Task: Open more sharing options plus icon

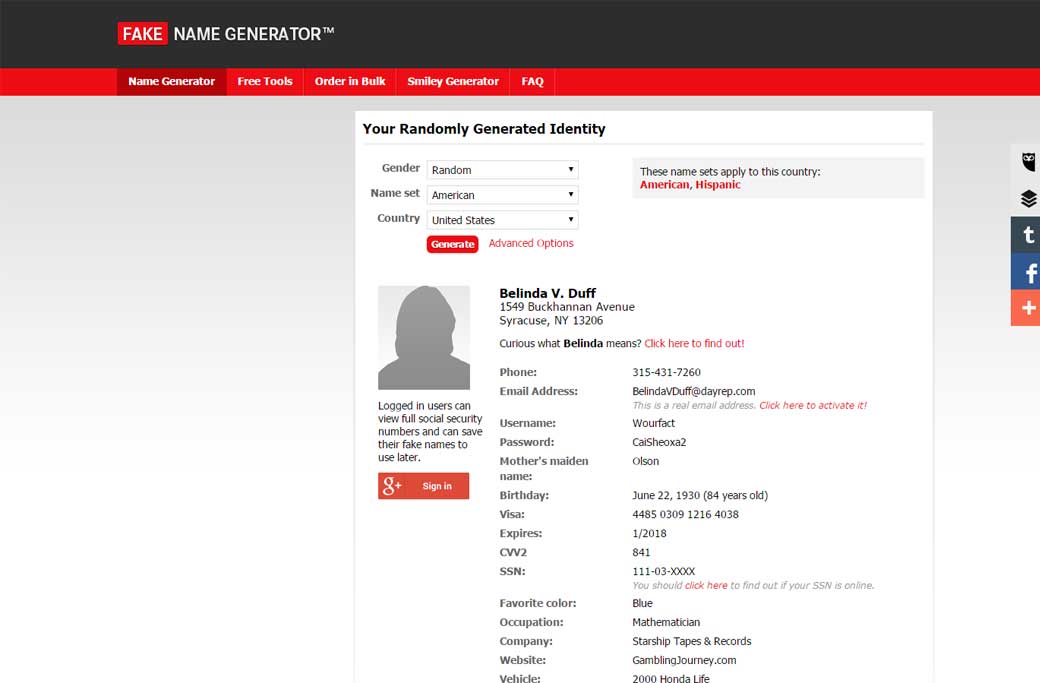Action: 1027,308
